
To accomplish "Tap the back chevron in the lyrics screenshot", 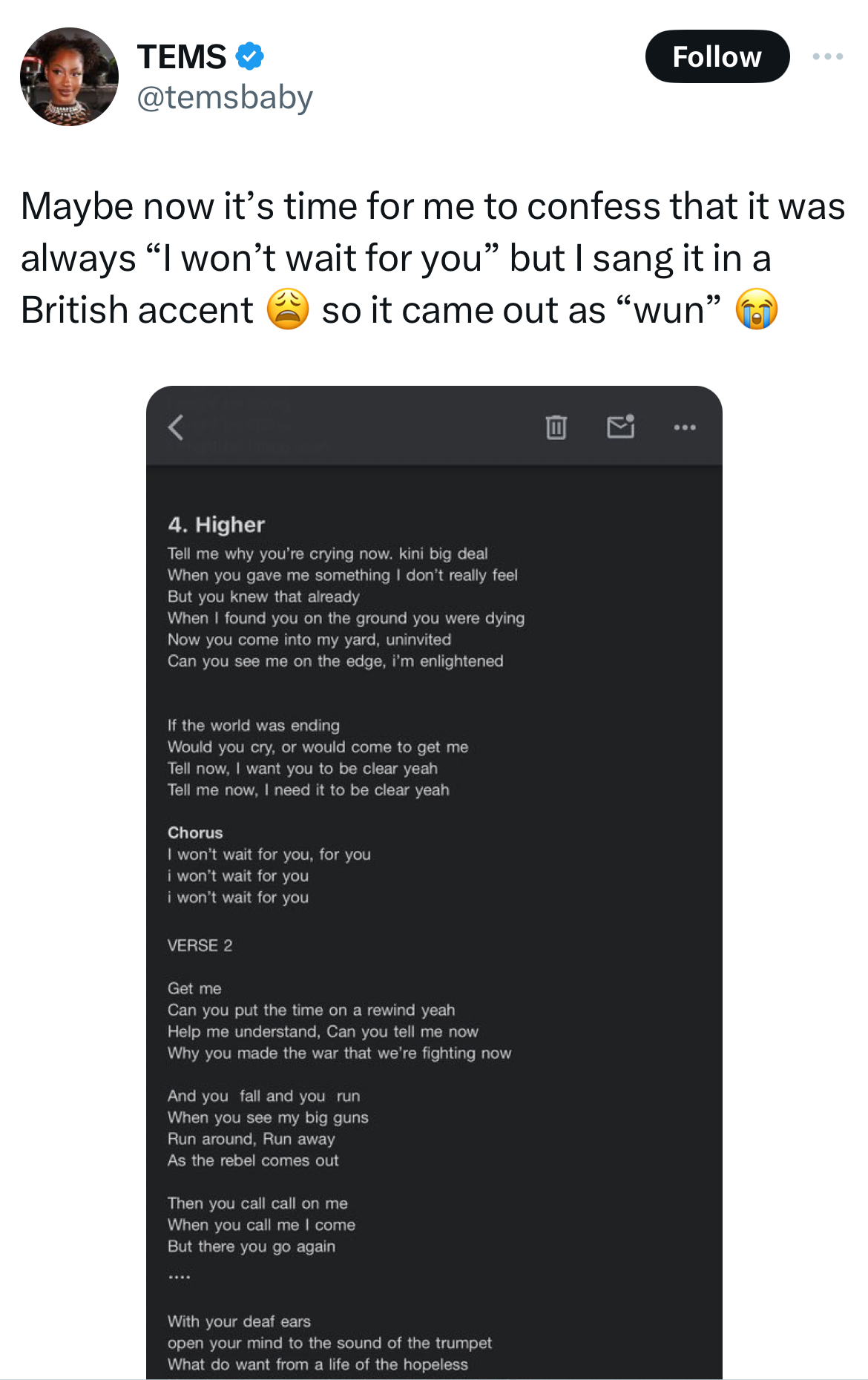I will 176,427.
